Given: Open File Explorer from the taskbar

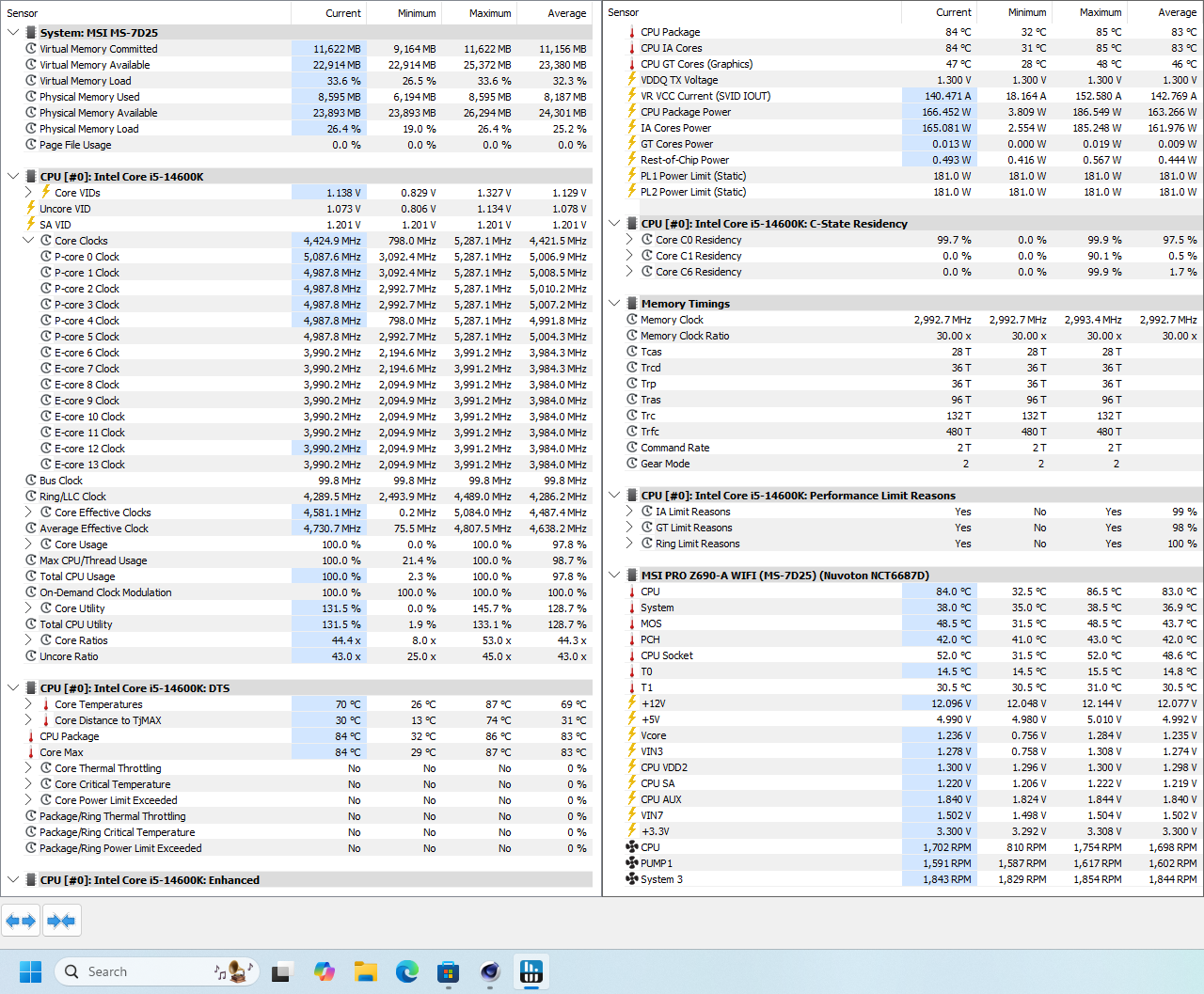Looking at the screenshot, I should point(366,971).
